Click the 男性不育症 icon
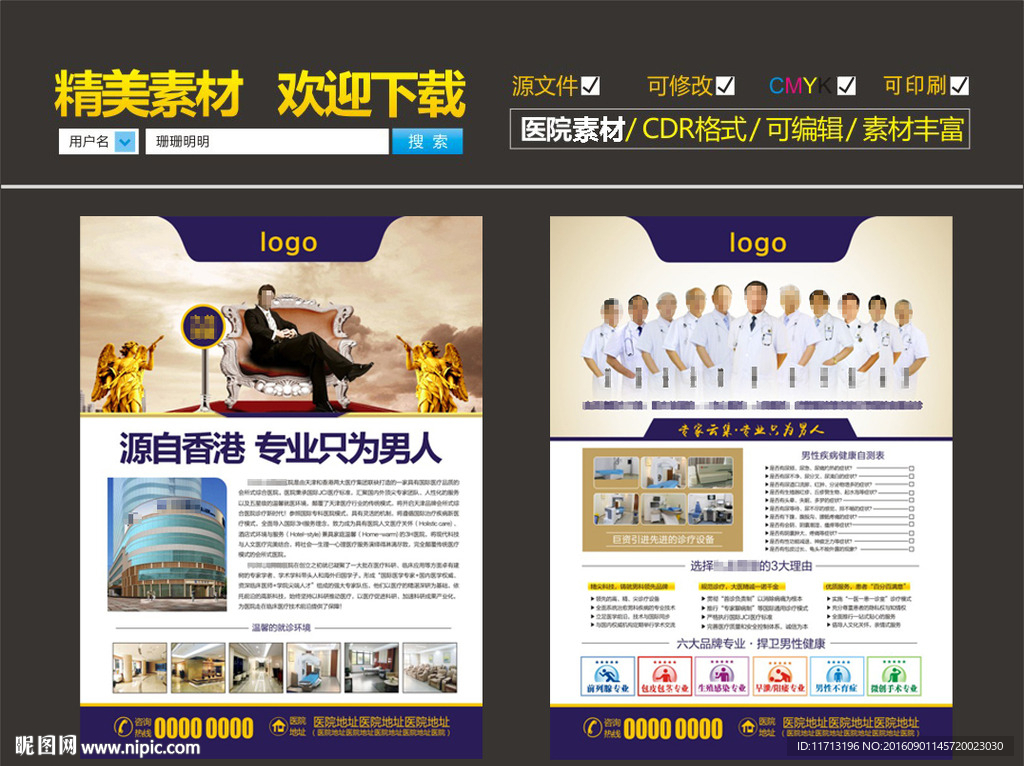The image size is (1024, 766). [837, 676]
